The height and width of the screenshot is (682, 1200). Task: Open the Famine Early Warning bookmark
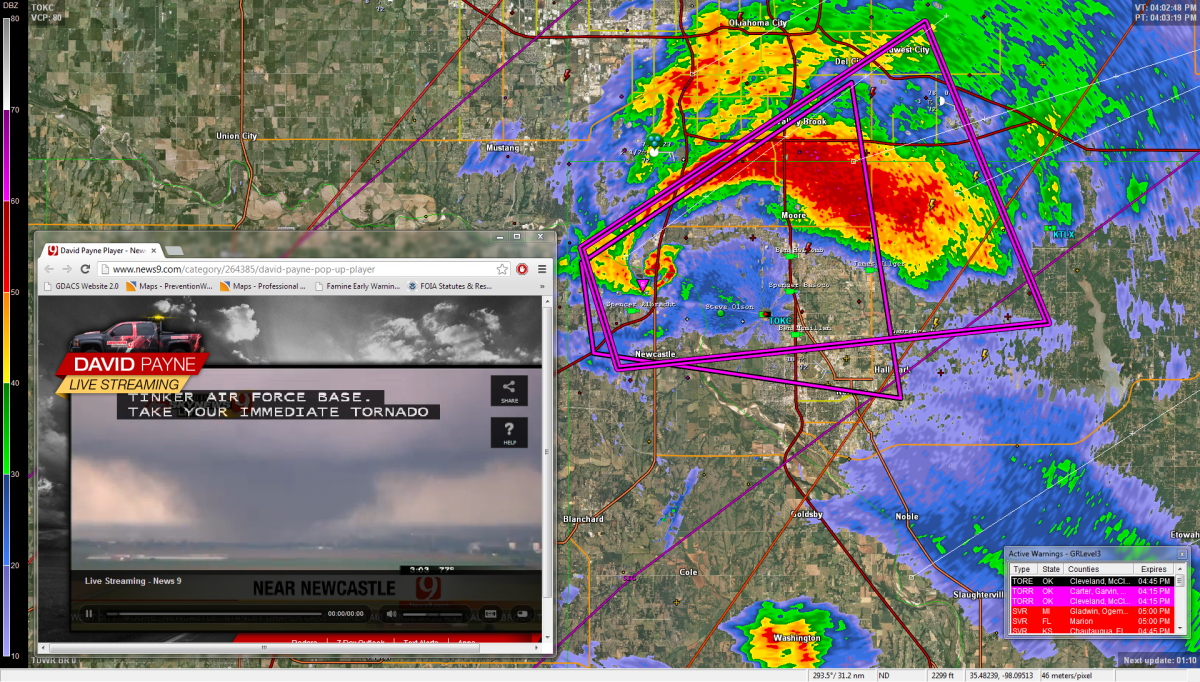click(356, 286)
